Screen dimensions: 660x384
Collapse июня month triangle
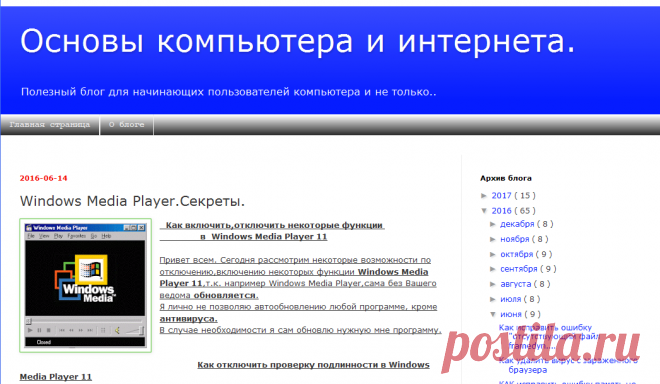(x=493, y=314)
